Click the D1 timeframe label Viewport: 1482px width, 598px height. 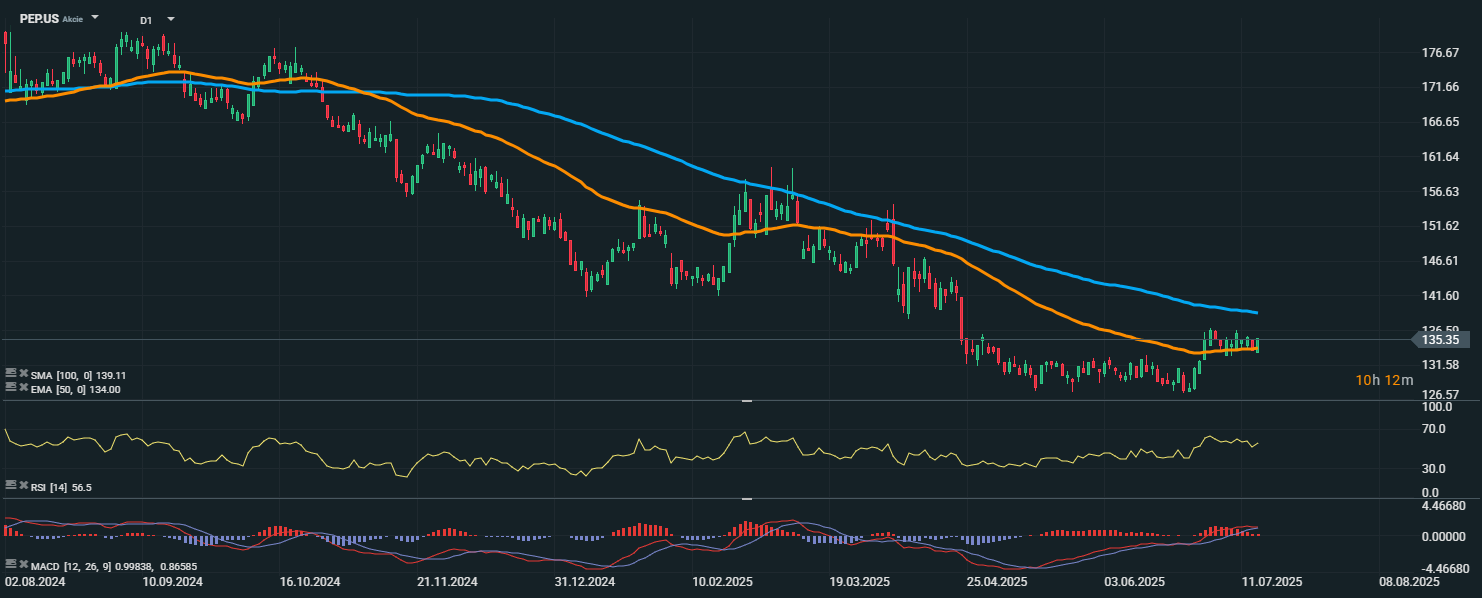click(x=146, y=20)
